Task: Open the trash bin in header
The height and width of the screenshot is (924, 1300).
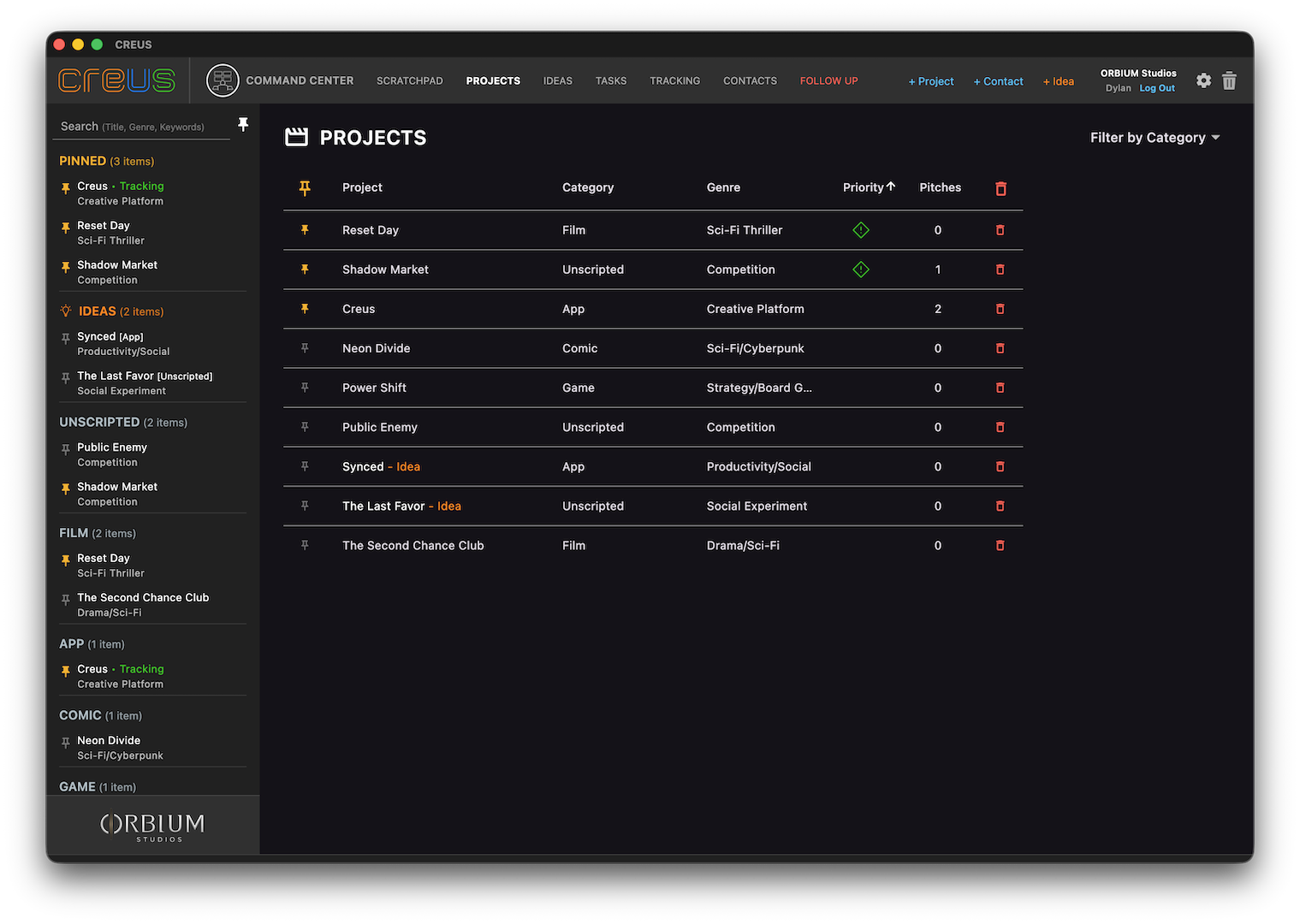Action: [1229, 80]
